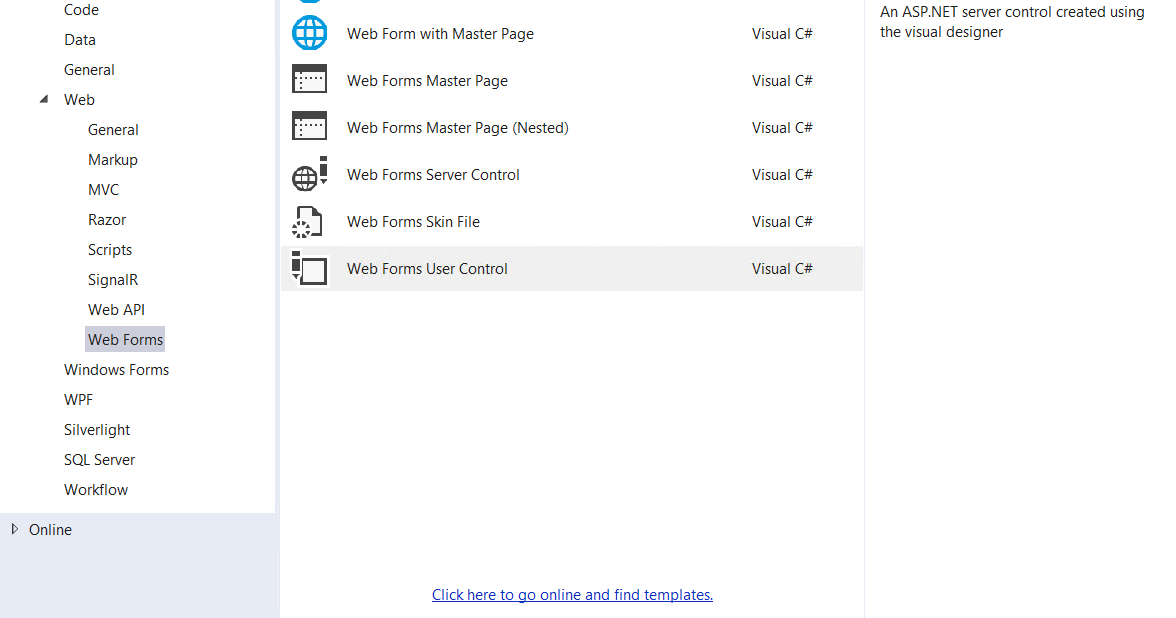Image resolution: width=1176 pixels, height=618 pixels.
Task: Click the Web Forms User Control icon
Action: pyautogui.click(x=309, y=268)
